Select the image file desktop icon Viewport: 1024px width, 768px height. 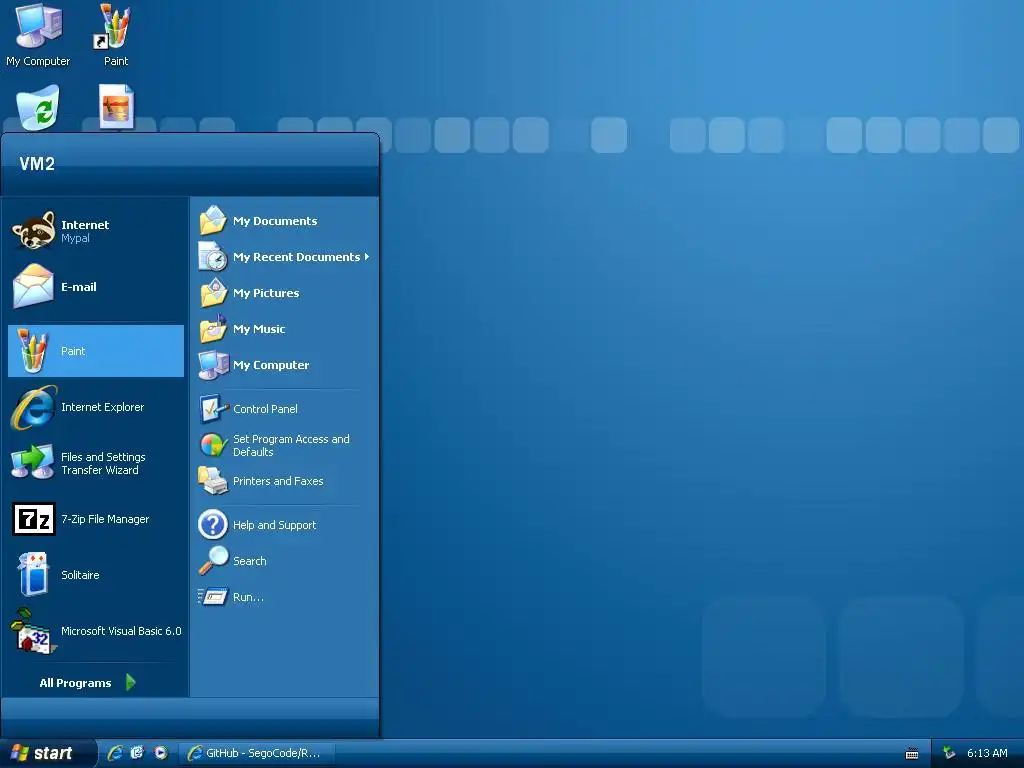point(116,106)
